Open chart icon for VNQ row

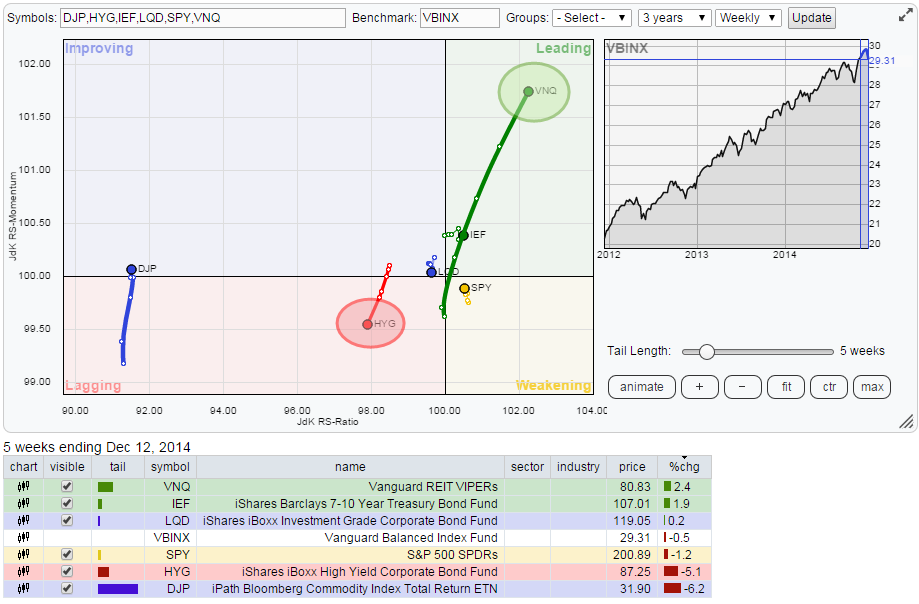coord(23,486)
